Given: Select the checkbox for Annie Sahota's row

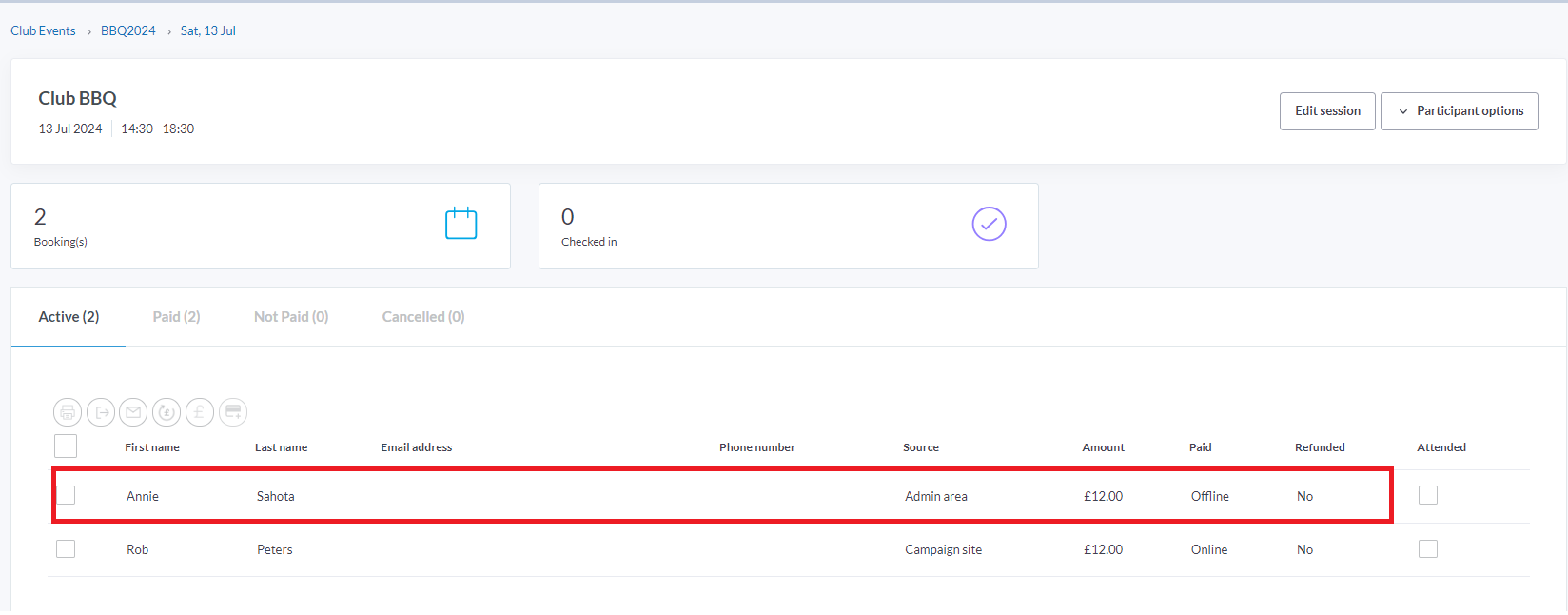Looking at the screenshot, I should 66,495.
